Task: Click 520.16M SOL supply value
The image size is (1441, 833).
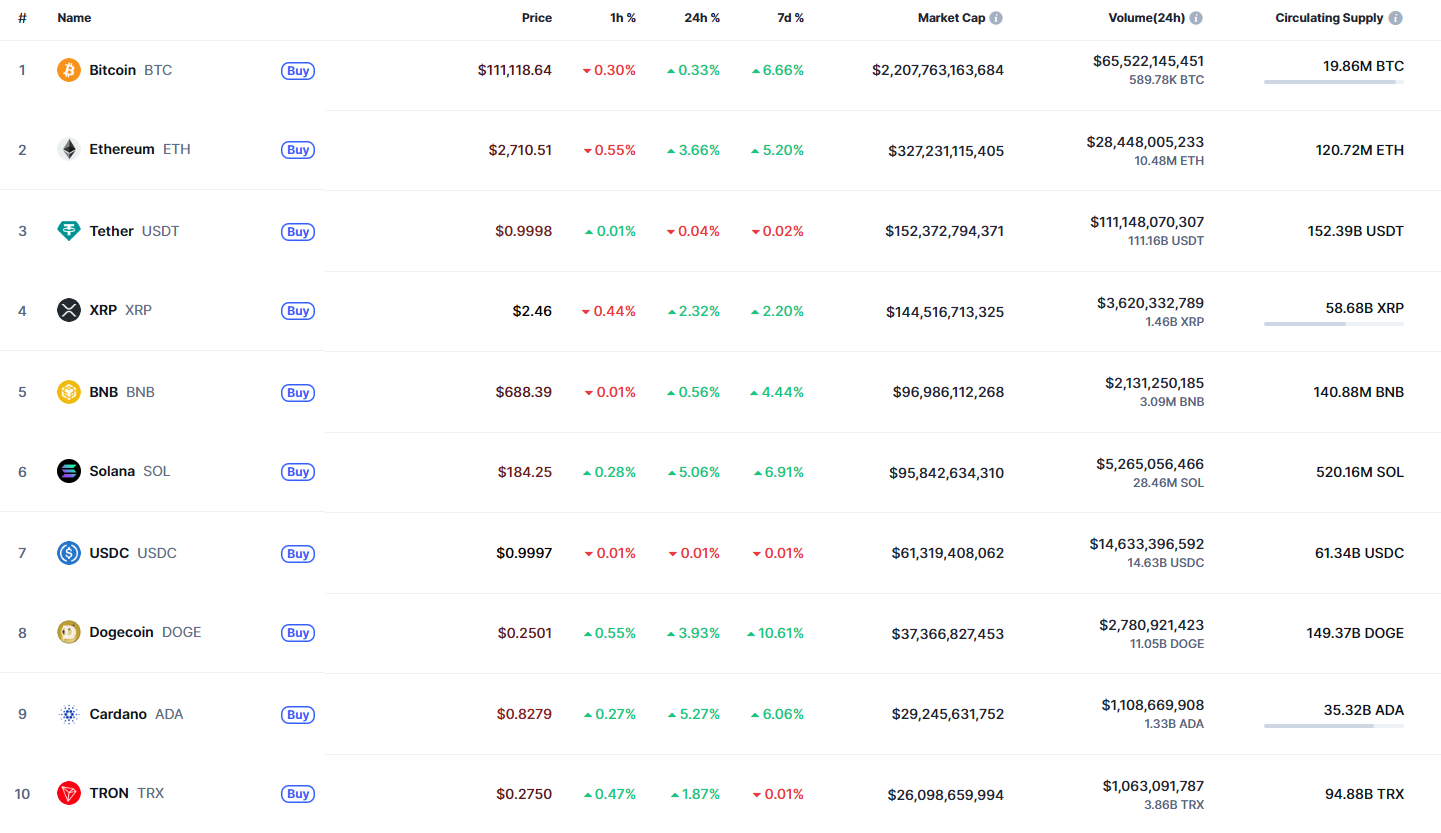Action: [1360, 472]
